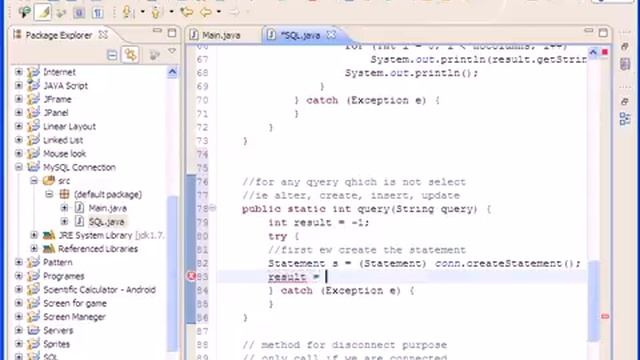The height and width of the screenshot is (360, 640).
Task: Select the Linear Layout project
Action: 69,126
